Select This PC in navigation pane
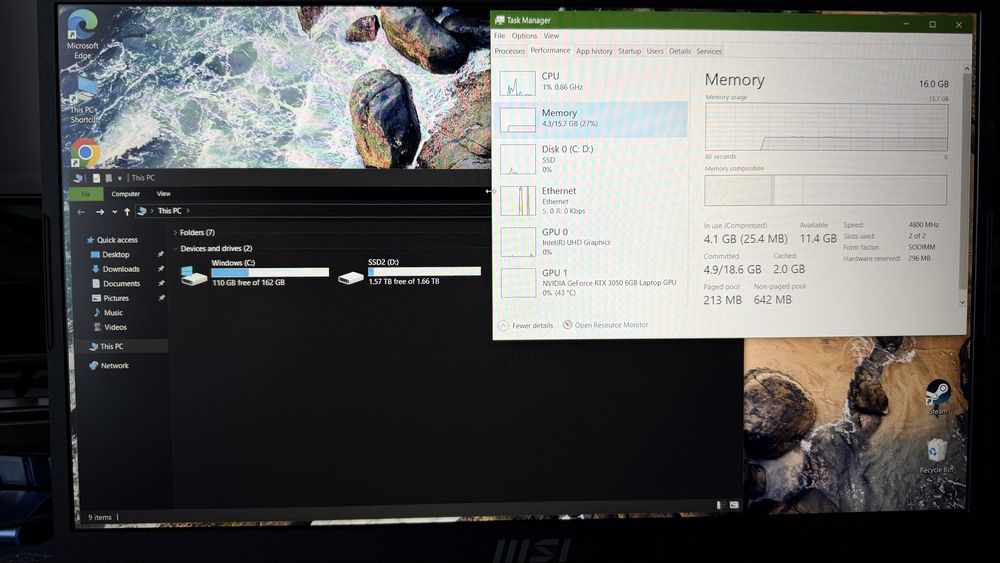1000x563 pixels. 106,346
